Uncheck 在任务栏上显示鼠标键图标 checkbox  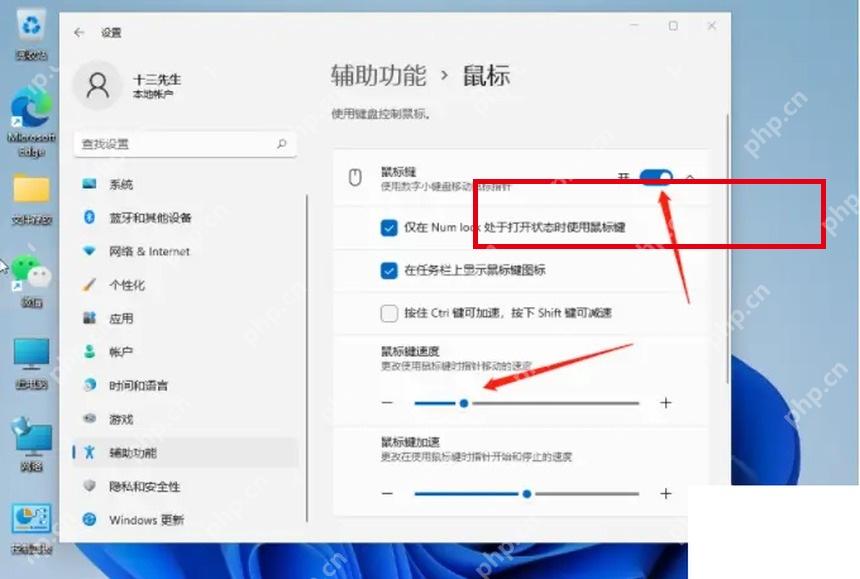(x=389, y=270)
